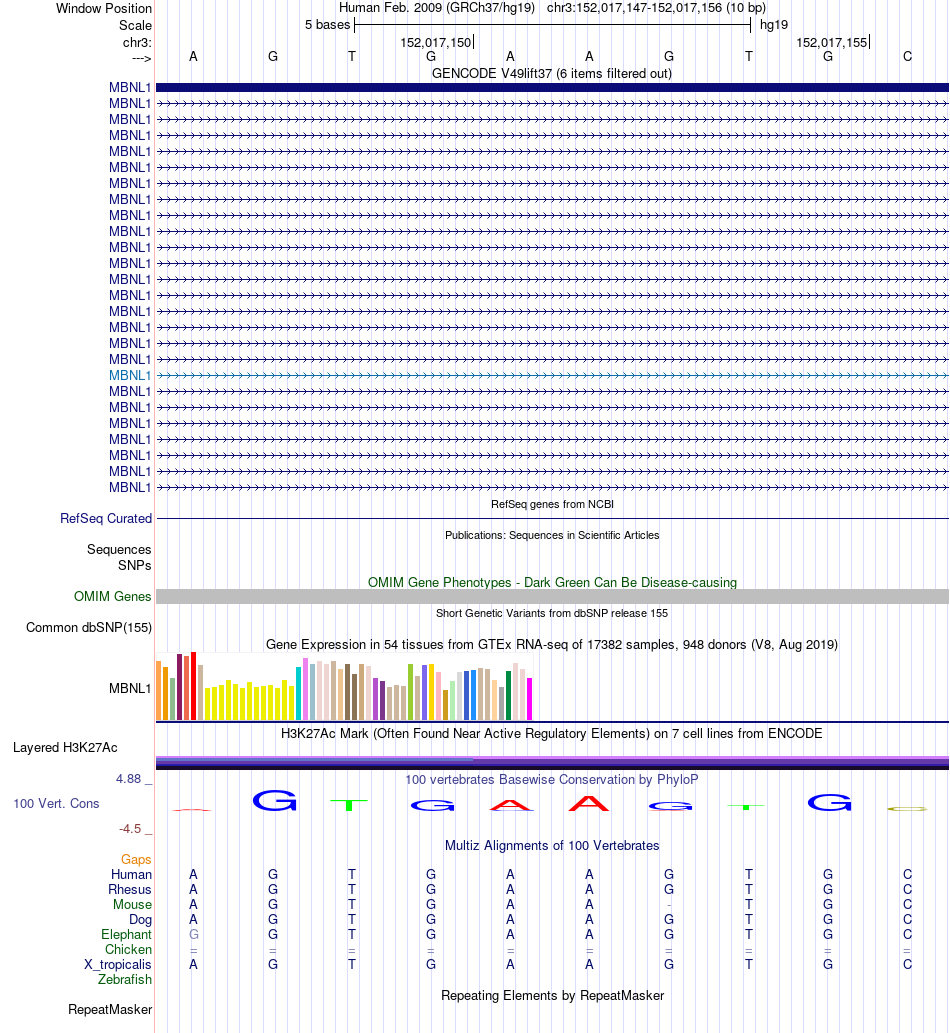
Task: Click the 152,017,155 ruler position marker
Action: (x=833, y=43)
